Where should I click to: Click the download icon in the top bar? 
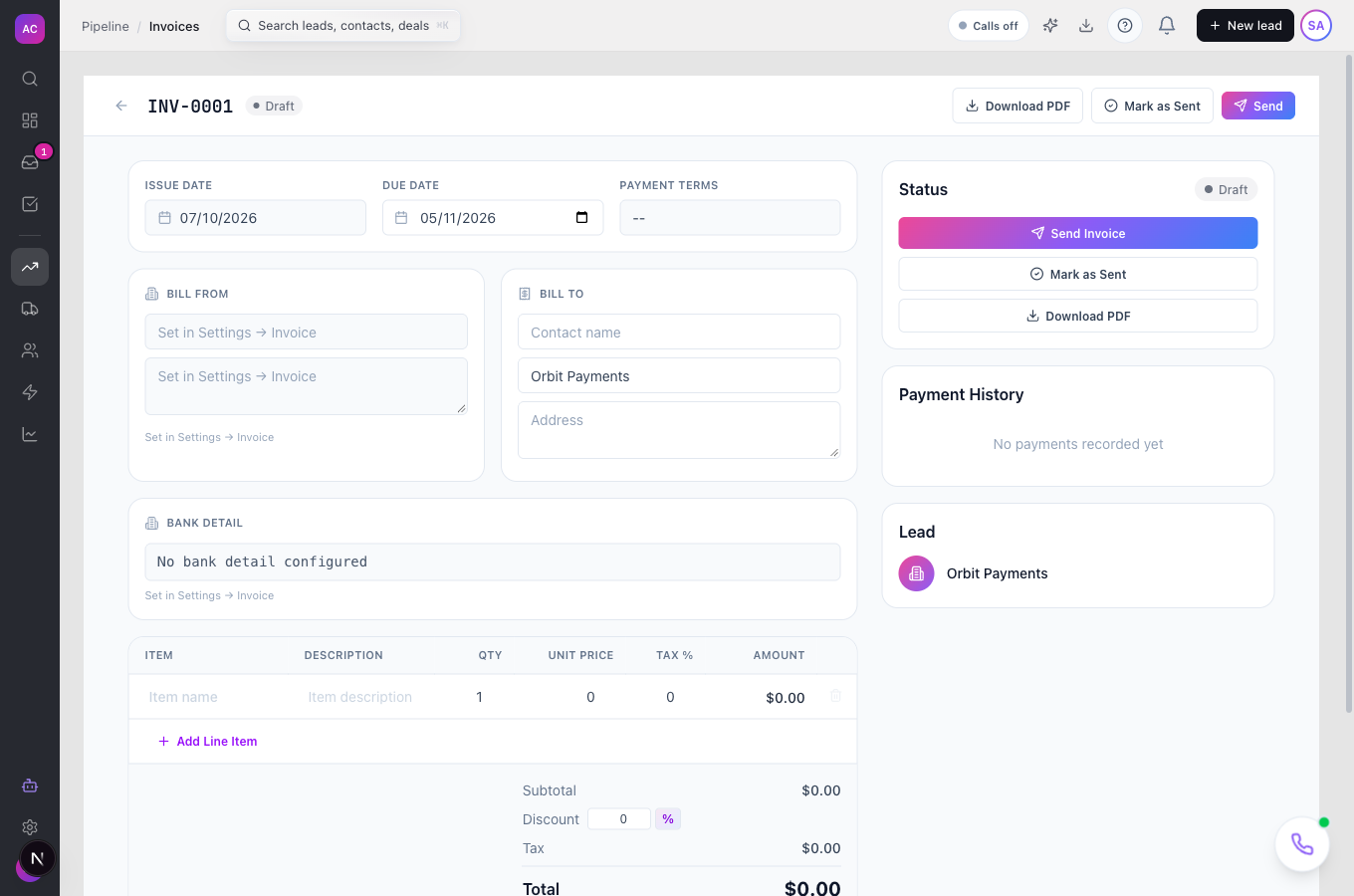coord(1086,26)
